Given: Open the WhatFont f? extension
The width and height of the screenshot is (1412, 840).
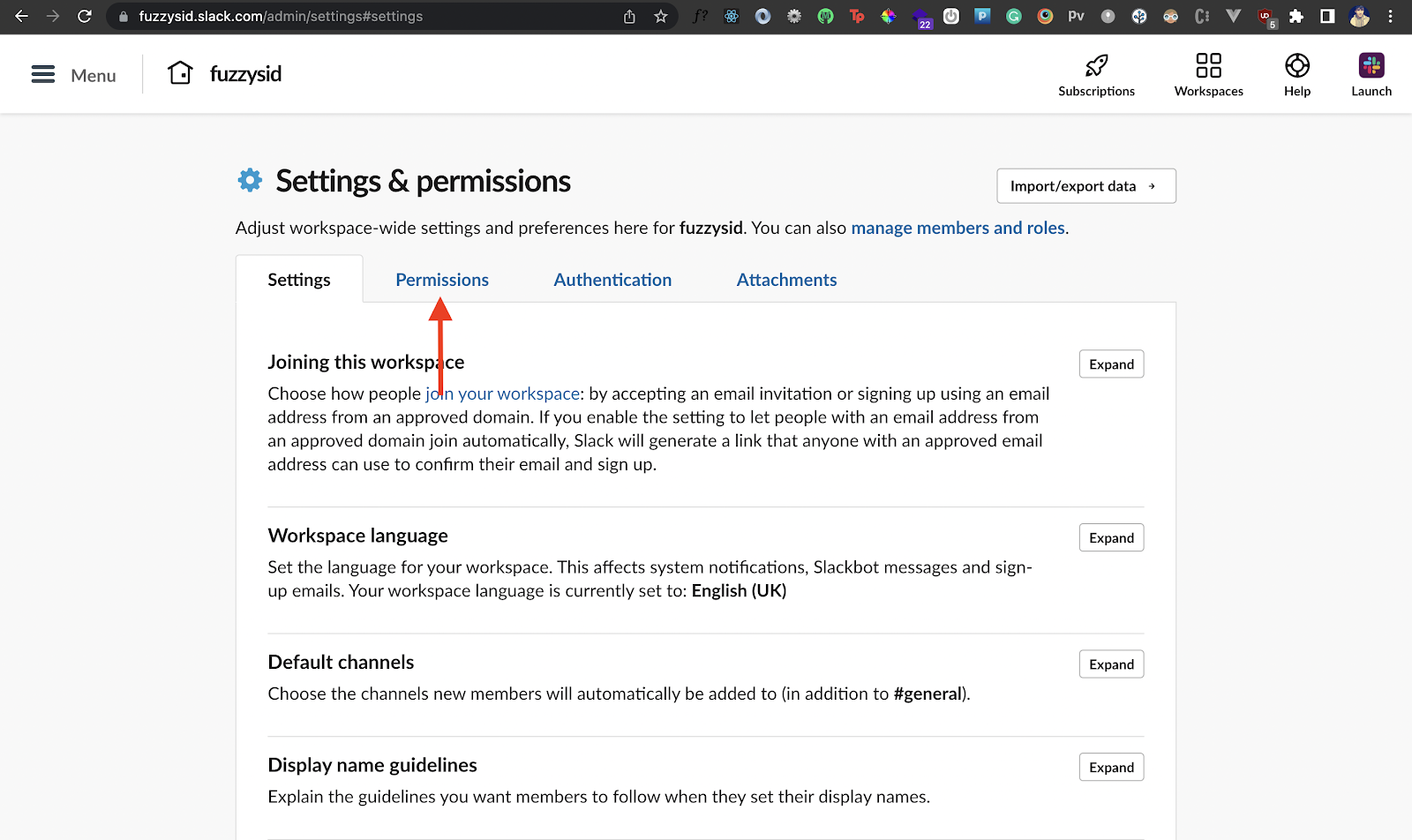Looking at the screenshot, I should pos(700,16).
